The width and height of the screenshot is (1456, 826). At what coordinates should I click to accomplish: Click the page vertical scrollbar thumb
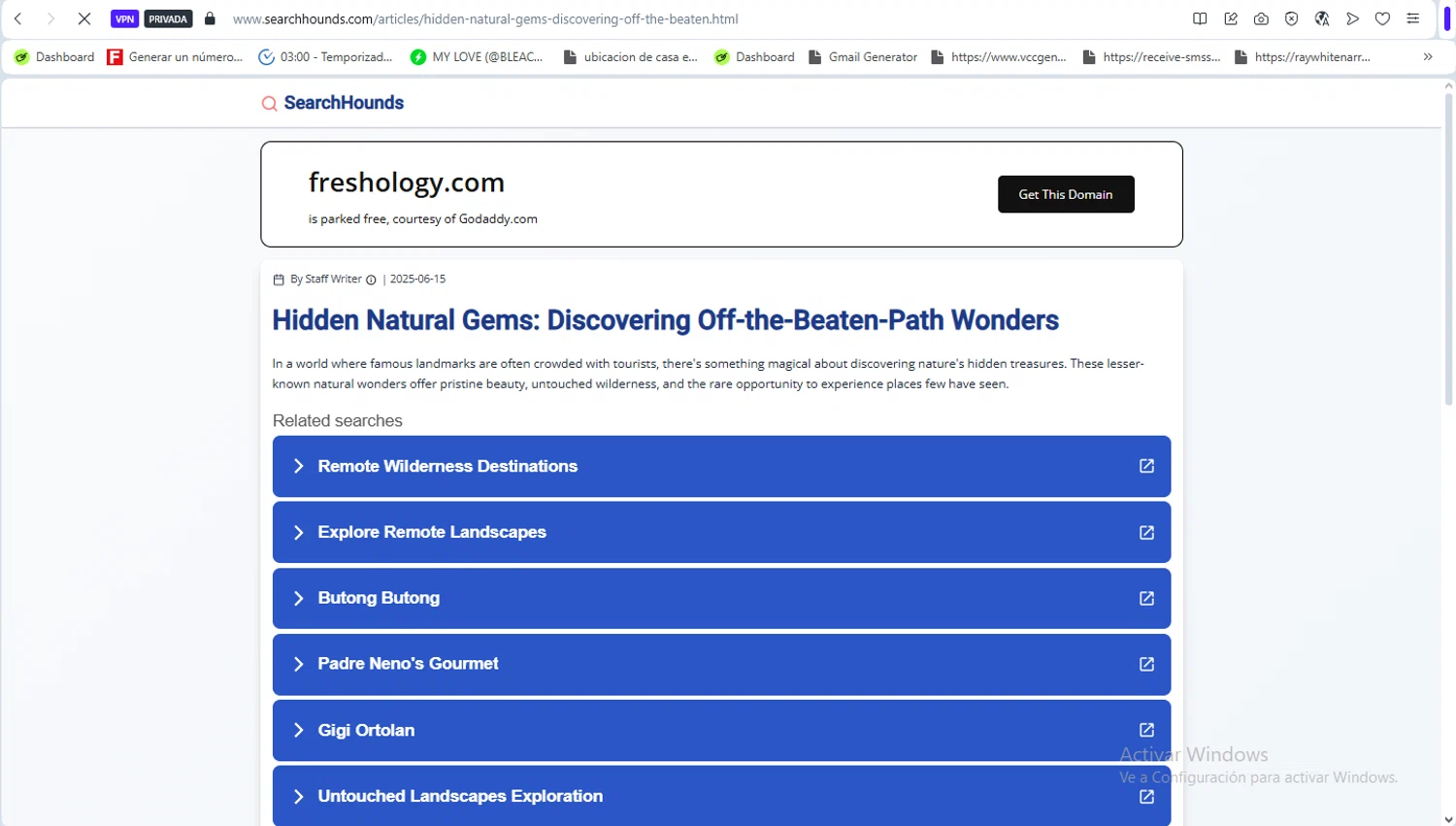coord(1448,249)
